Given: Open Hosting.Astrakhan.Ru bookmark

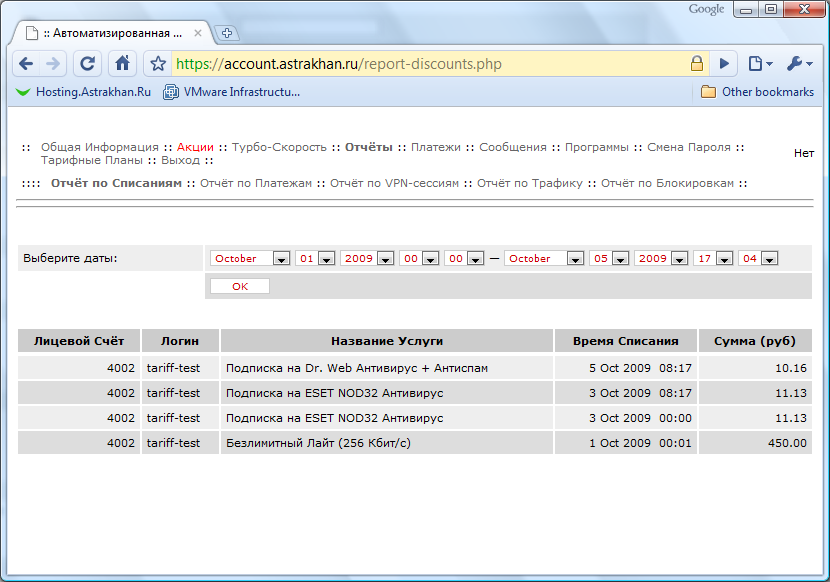Looking at the screenshot, I should click(84, 92).
